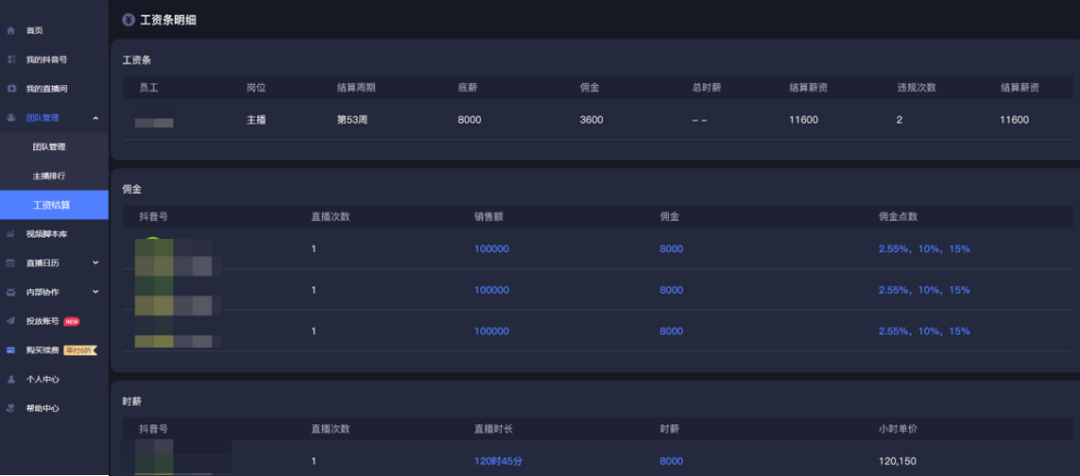Click the blurred employee name in the 工资条 row
This screenshot has width=1080, height=476.
pos(154,123)
